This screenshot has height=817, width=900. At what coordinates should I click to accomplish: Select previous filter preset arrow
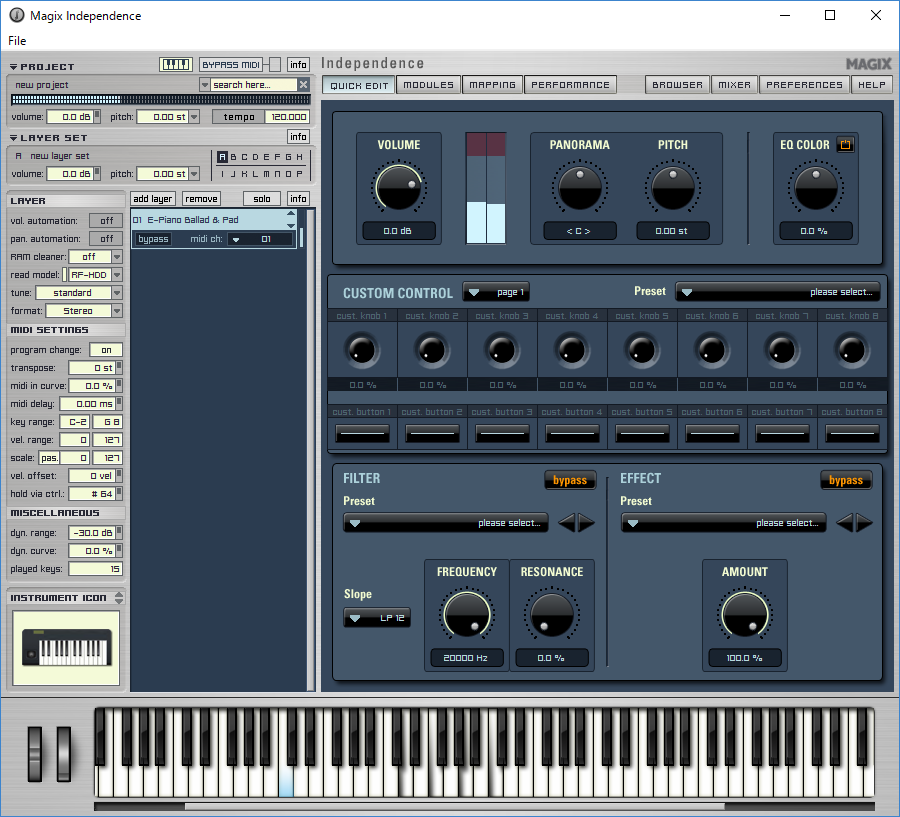coord(567,523)
